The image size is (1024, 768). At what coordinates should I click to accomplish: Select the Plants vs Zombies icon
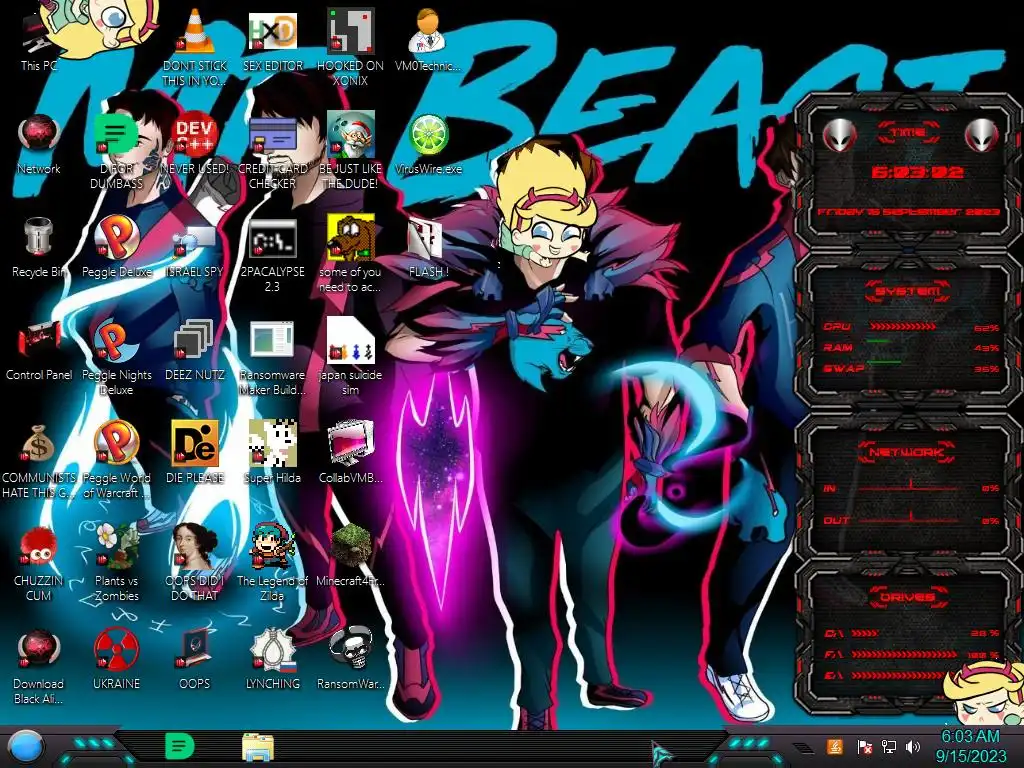(116, 562)
